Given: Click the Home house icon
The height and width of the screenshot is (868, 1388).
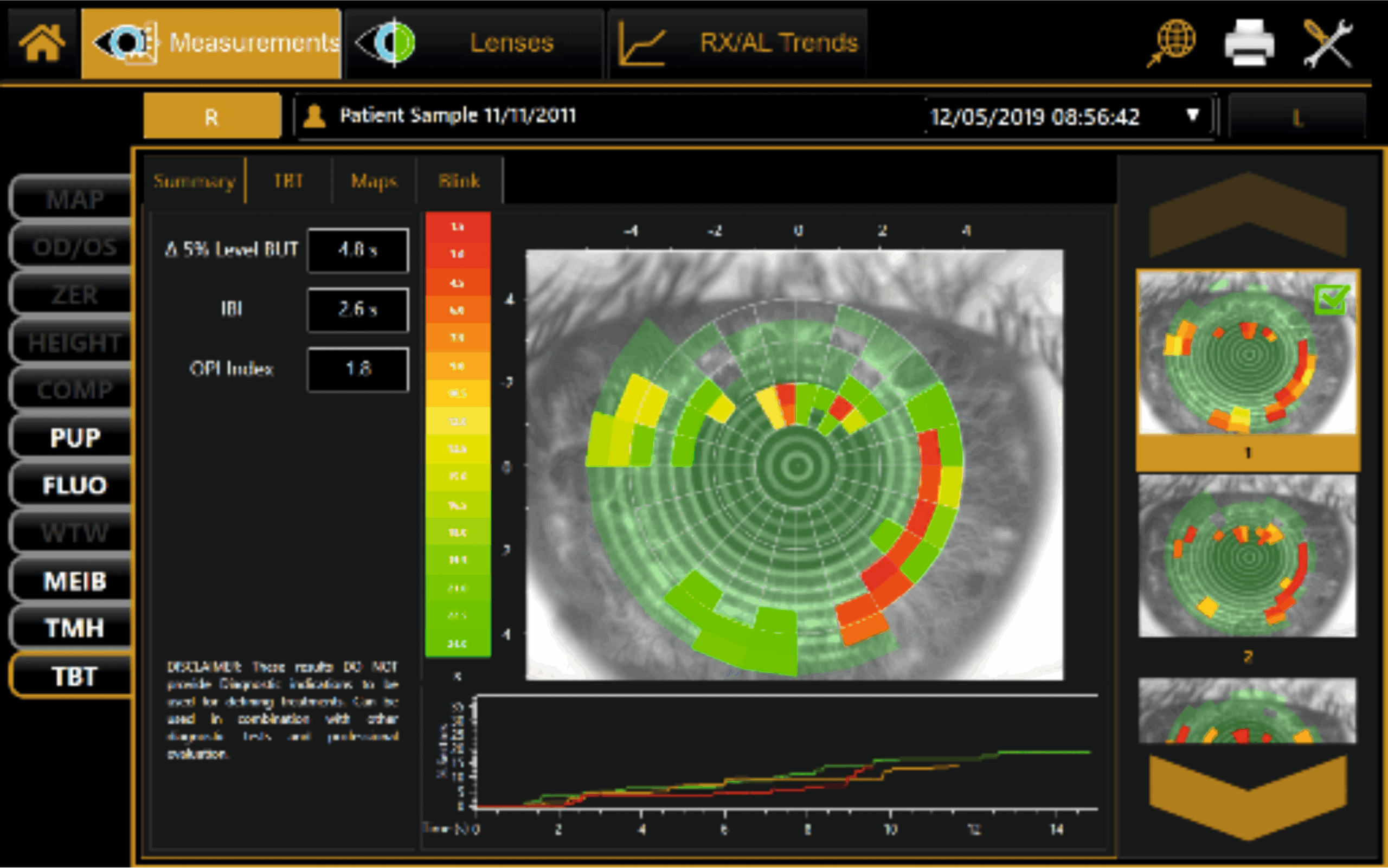Looking at the screenshot, I should (41, 43).
